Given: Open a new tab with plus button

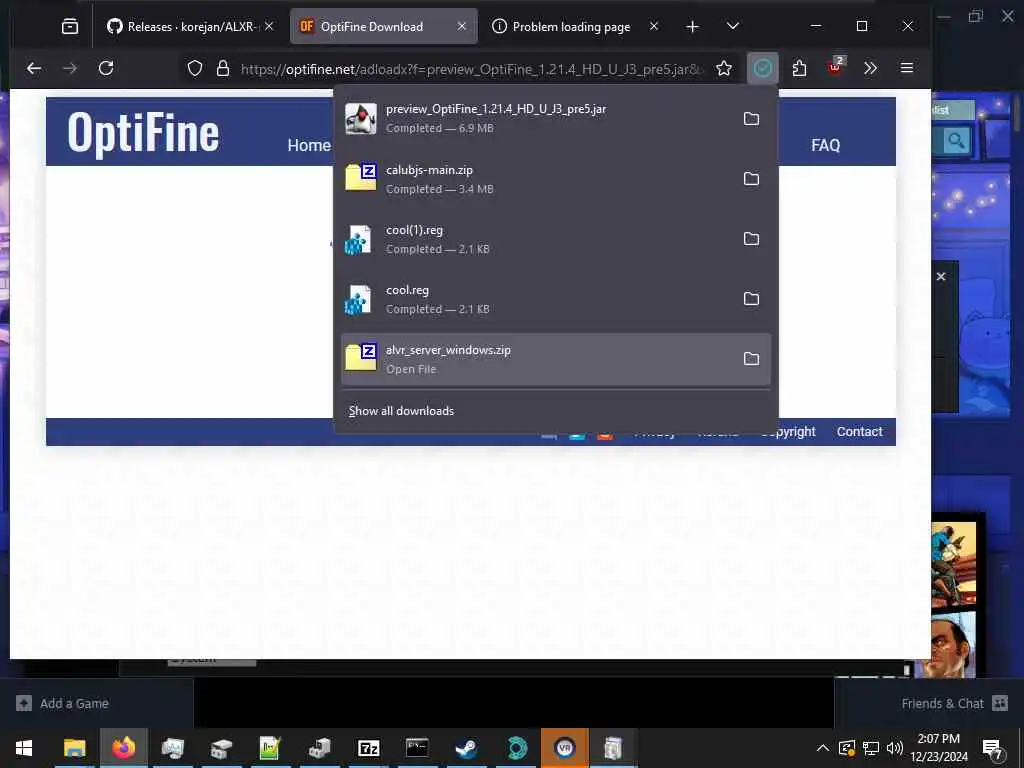Looking at the screenshot, I should coord(693,26).
